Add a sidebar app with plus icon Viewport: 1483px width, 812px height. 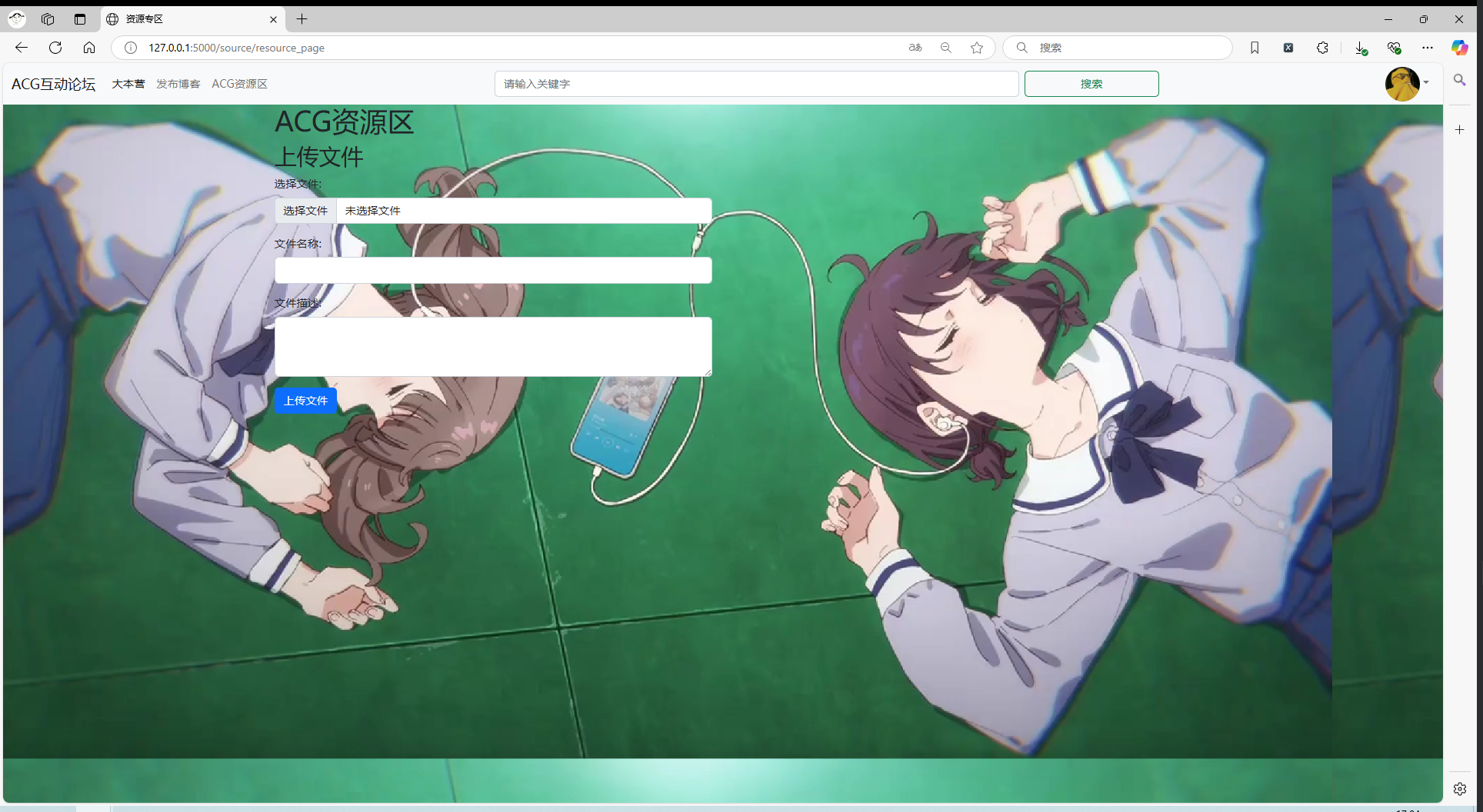(1459, 130)
